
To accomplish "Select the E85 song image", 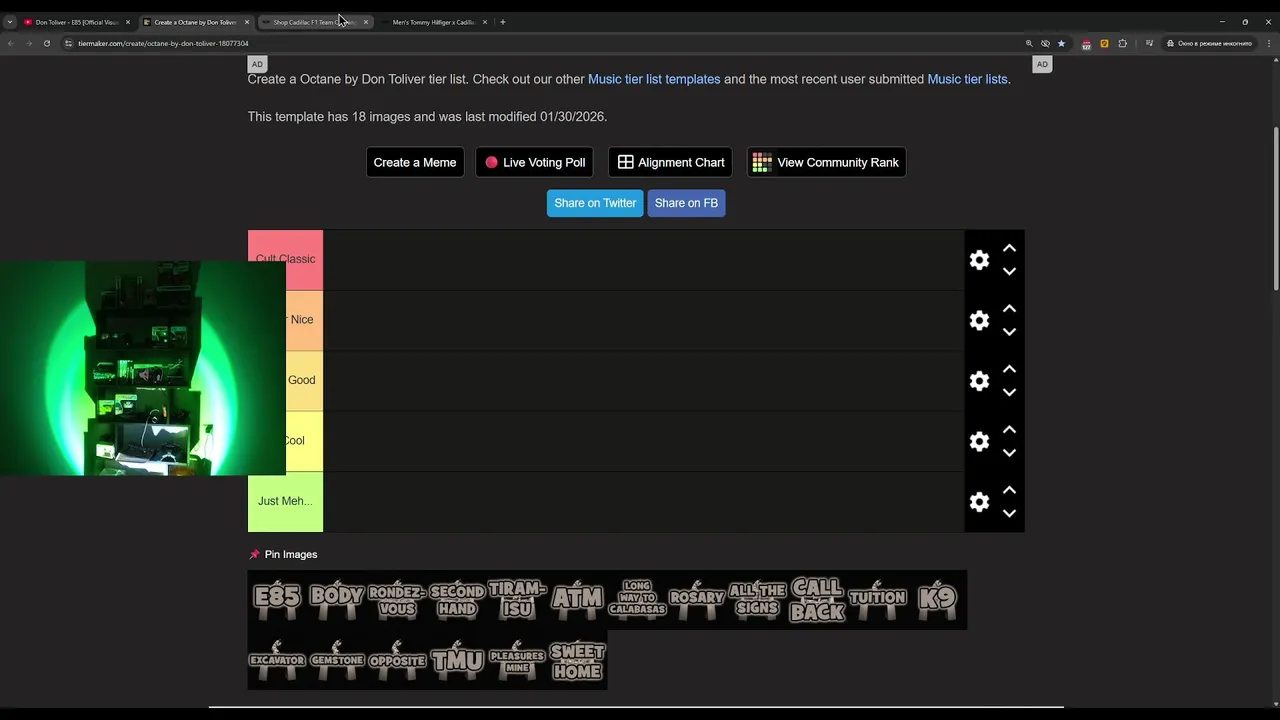I will pos(277,599).
